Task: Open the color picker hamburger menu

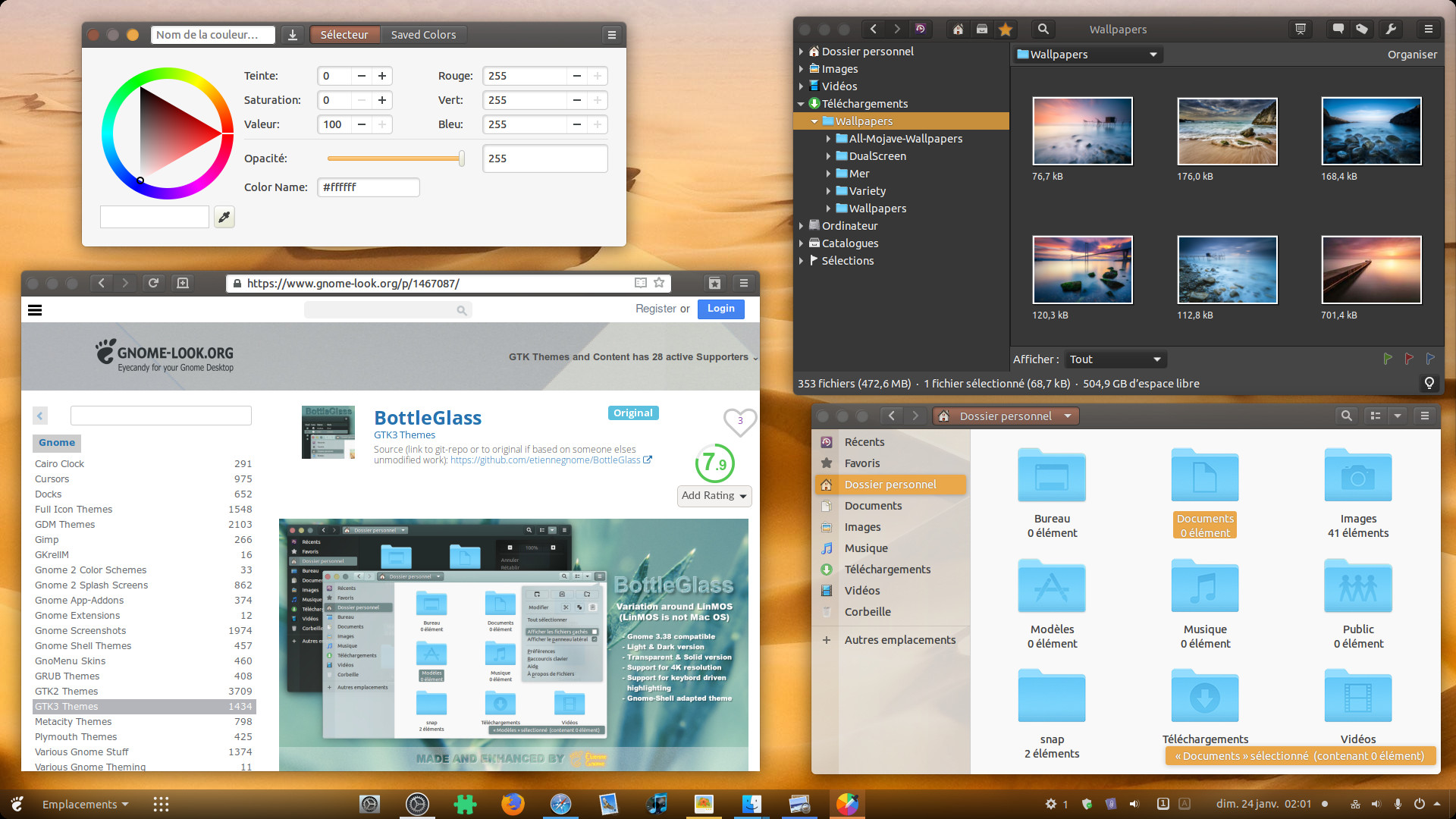Action: click(612, 35)
